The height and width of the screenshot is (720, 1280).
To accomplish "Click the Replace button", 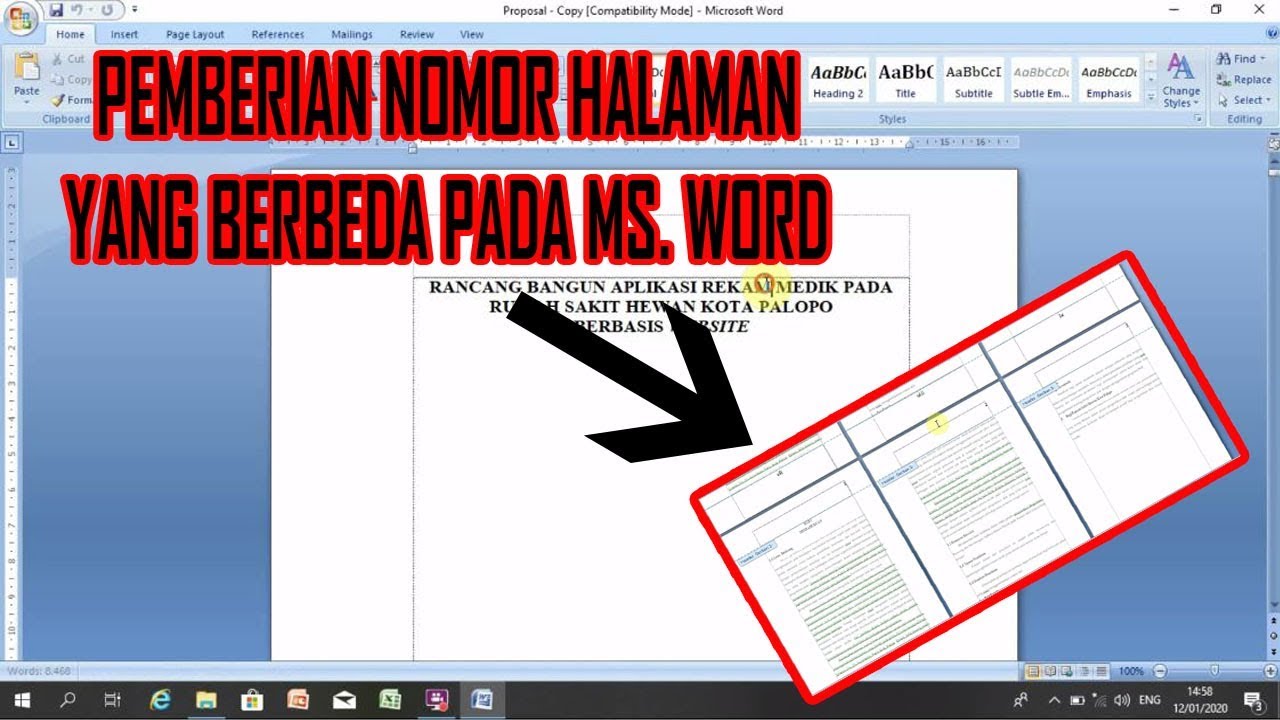I will pos(1244,79).
